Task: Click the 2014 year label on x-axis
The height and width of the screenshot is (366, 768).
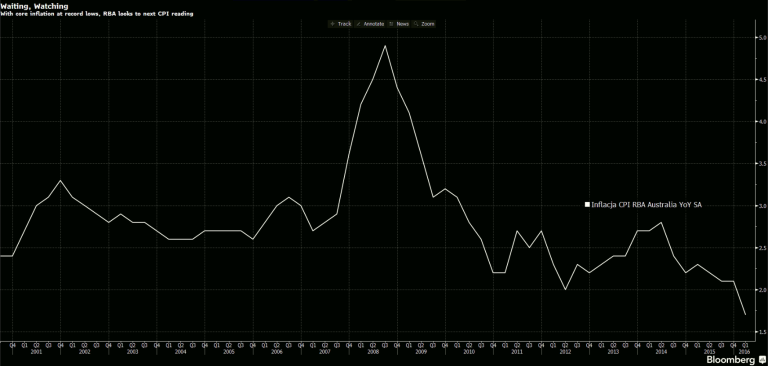Action: [x=661, y=351]
